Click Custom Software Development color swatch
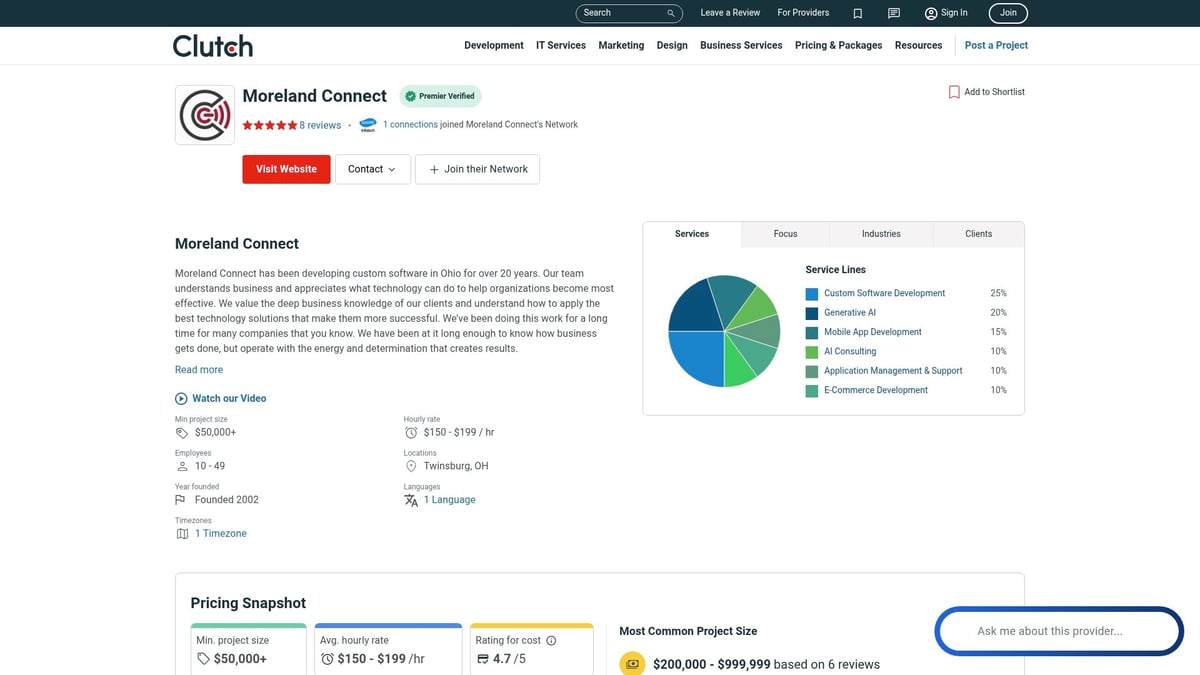 click(812, 294)
